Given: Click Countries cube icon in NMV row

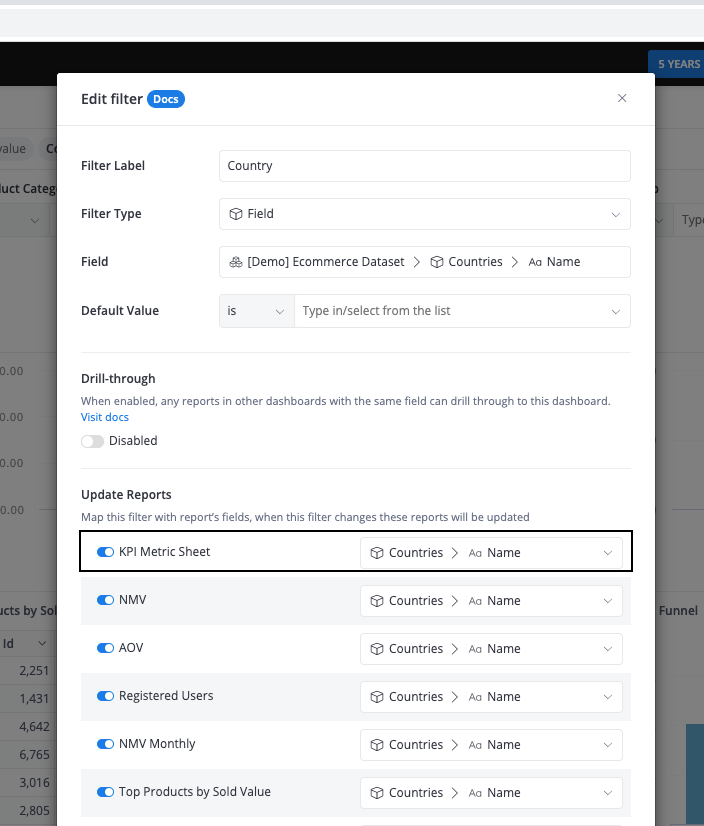Looking at the screenshot, I should 377,601.
